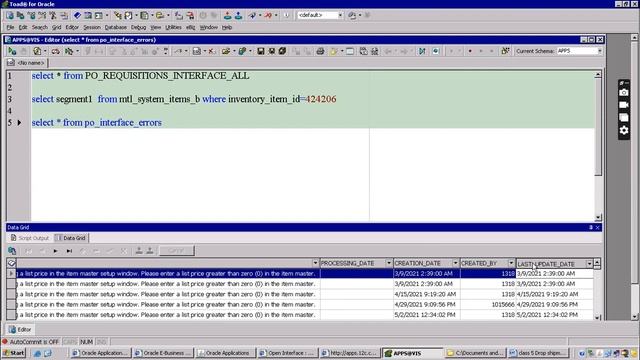Open the Session menu
Viewport: 640px width, 360px height.
click(x=92, y=27)
